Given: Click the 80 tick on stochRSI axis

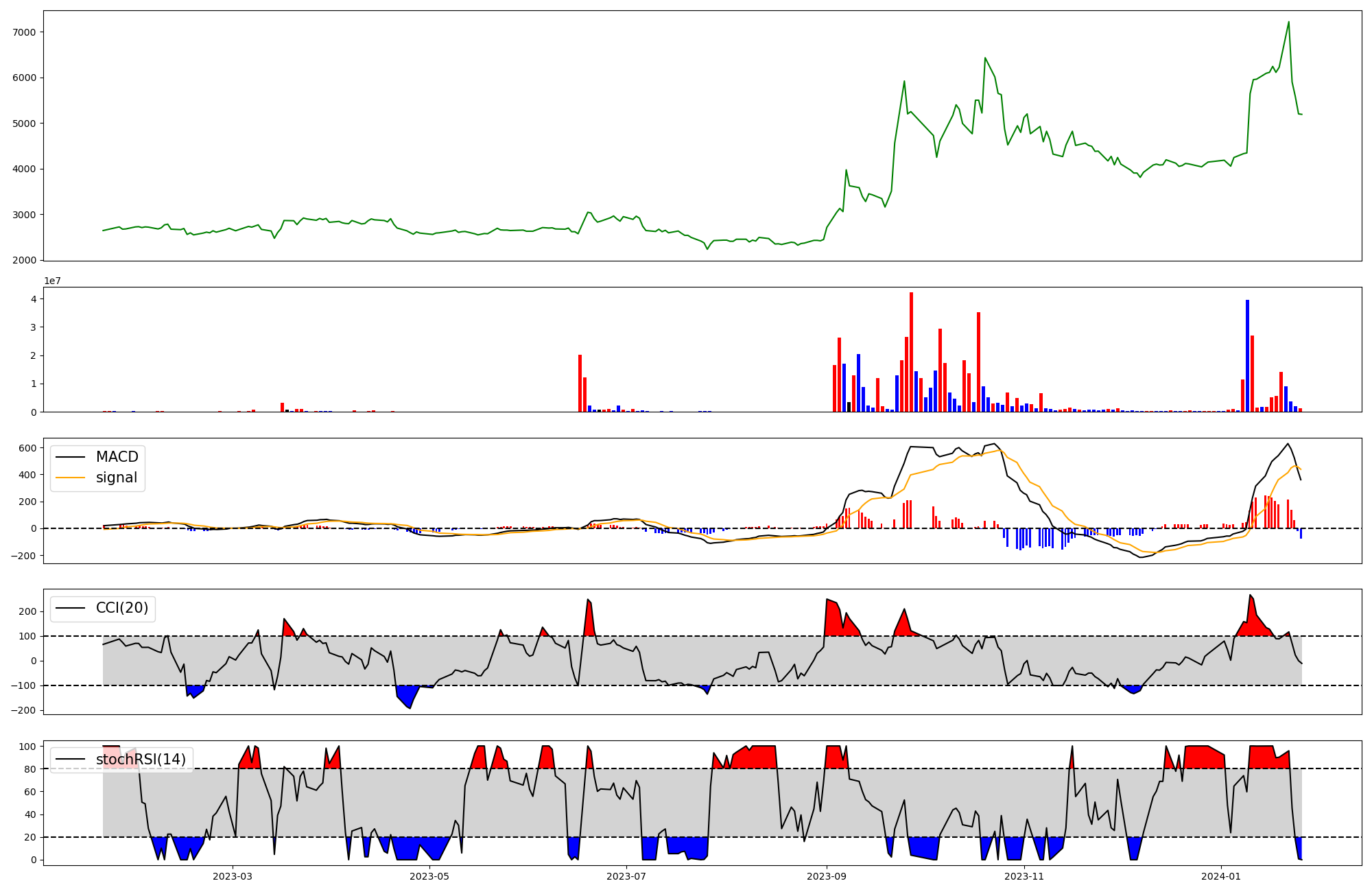Looking at the screenshot, I should point(31,769).
